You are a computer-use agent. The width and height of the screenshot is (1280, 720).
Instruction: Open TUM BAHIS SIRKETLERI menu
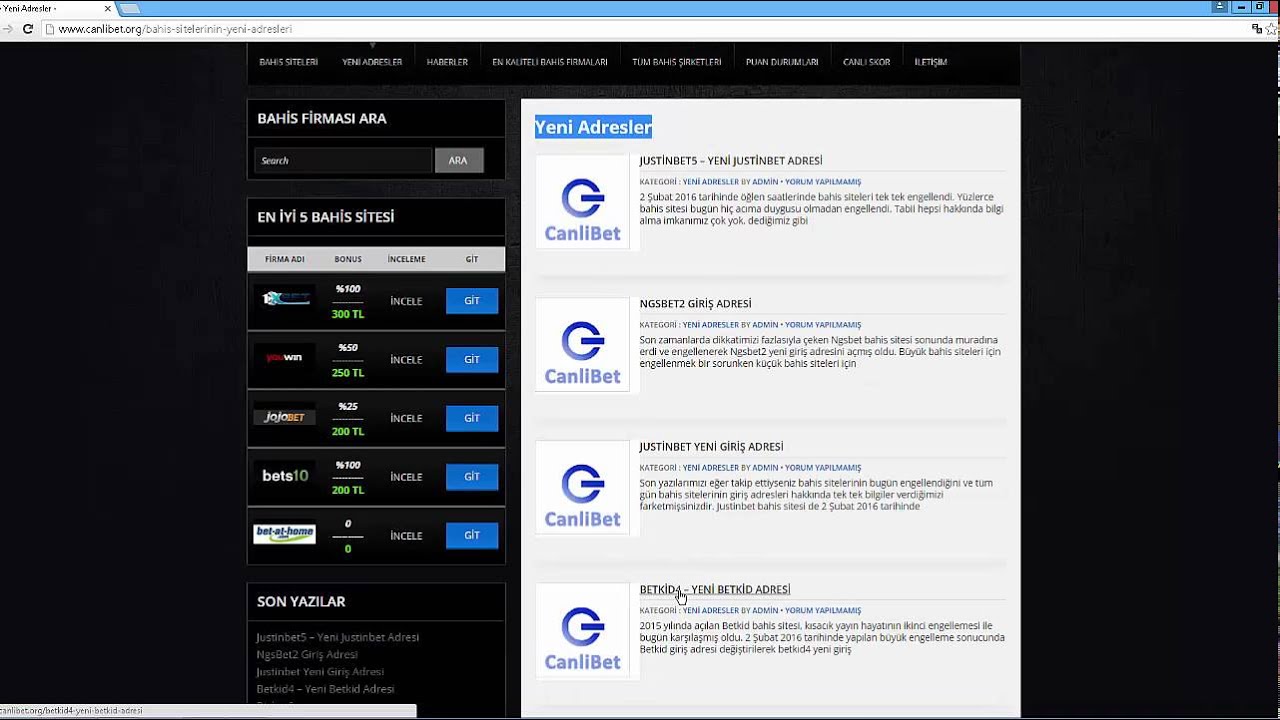(x=676, y=62)
